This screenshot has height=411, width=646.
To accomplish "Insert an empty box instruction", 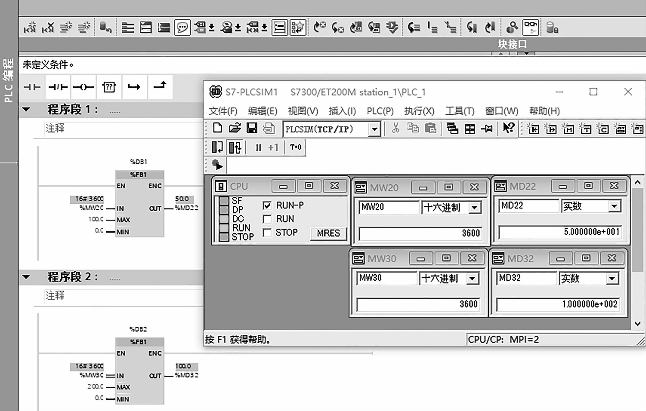I will point(109,87).
